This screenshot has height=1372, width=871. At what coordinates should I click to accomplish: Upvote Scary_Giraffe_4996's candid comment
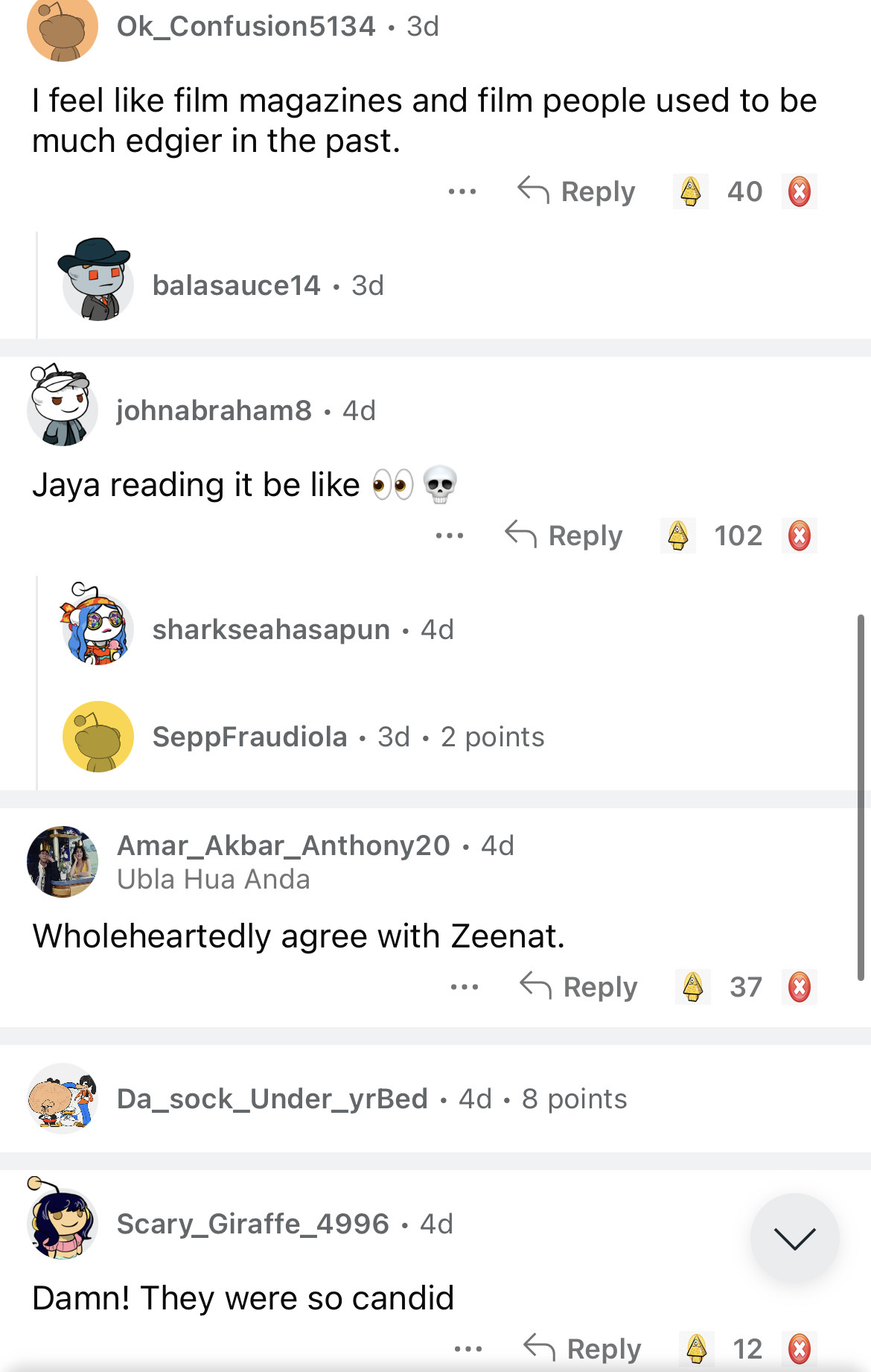(x=697, y=1349)
